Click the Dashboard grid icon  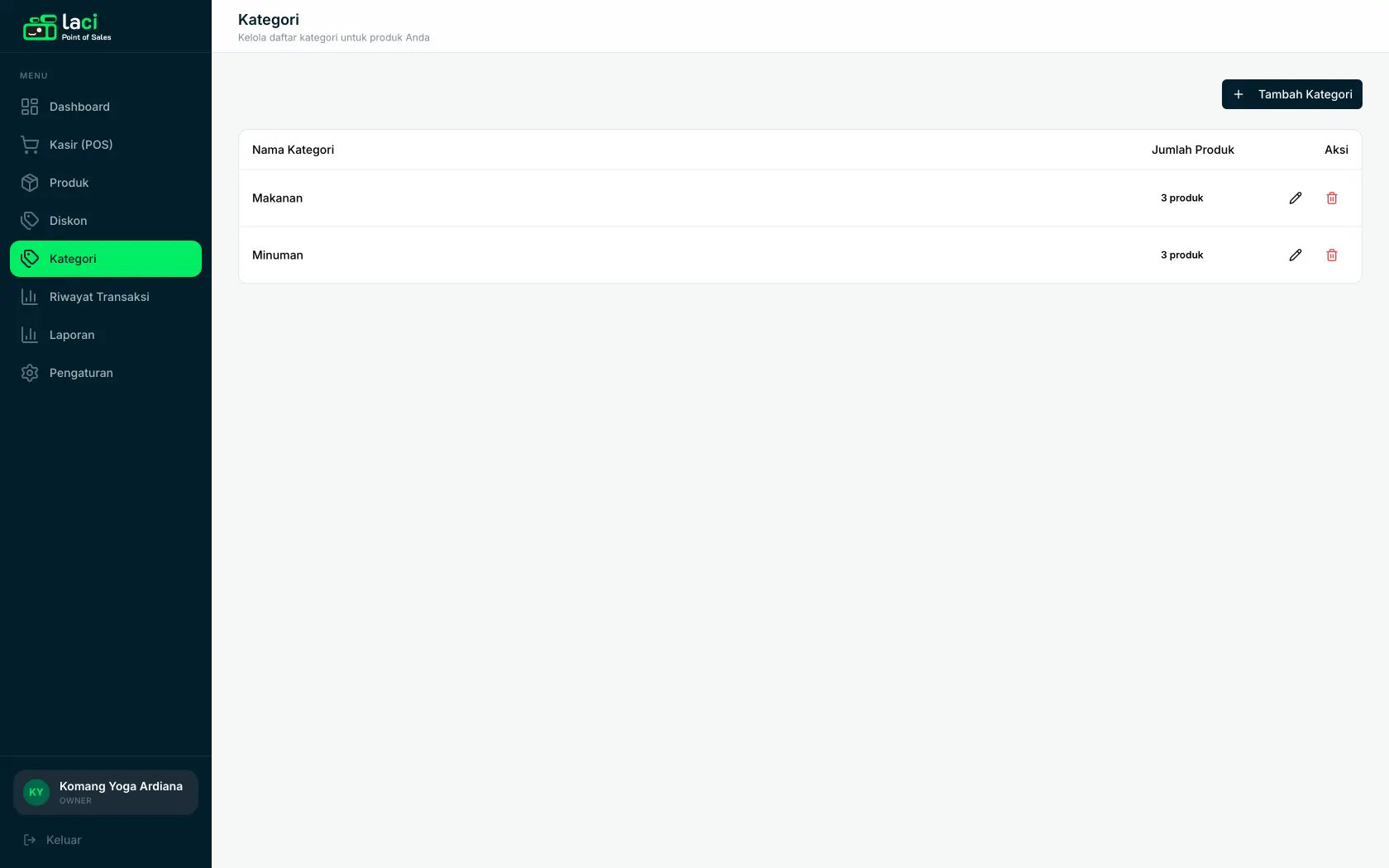[30, 107]
